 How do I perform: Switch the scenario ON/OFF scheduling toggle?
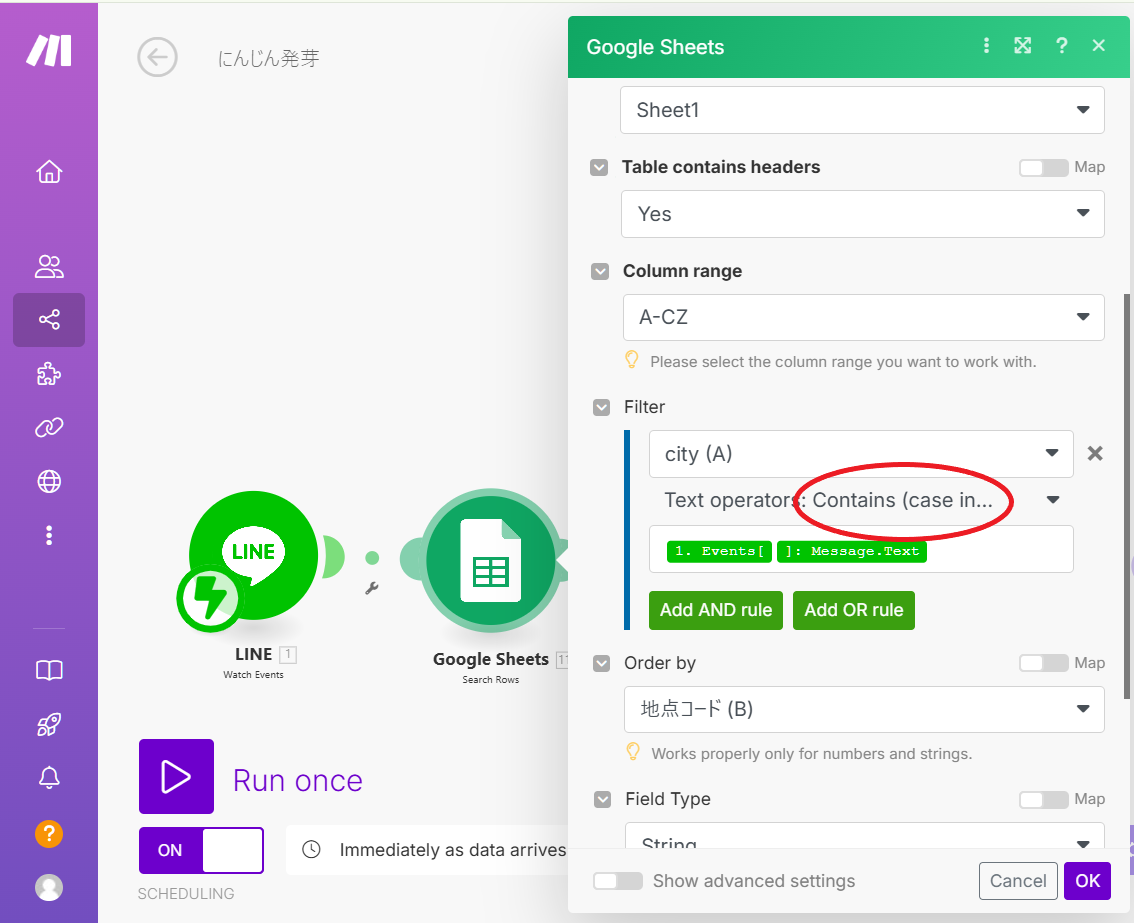201,851
